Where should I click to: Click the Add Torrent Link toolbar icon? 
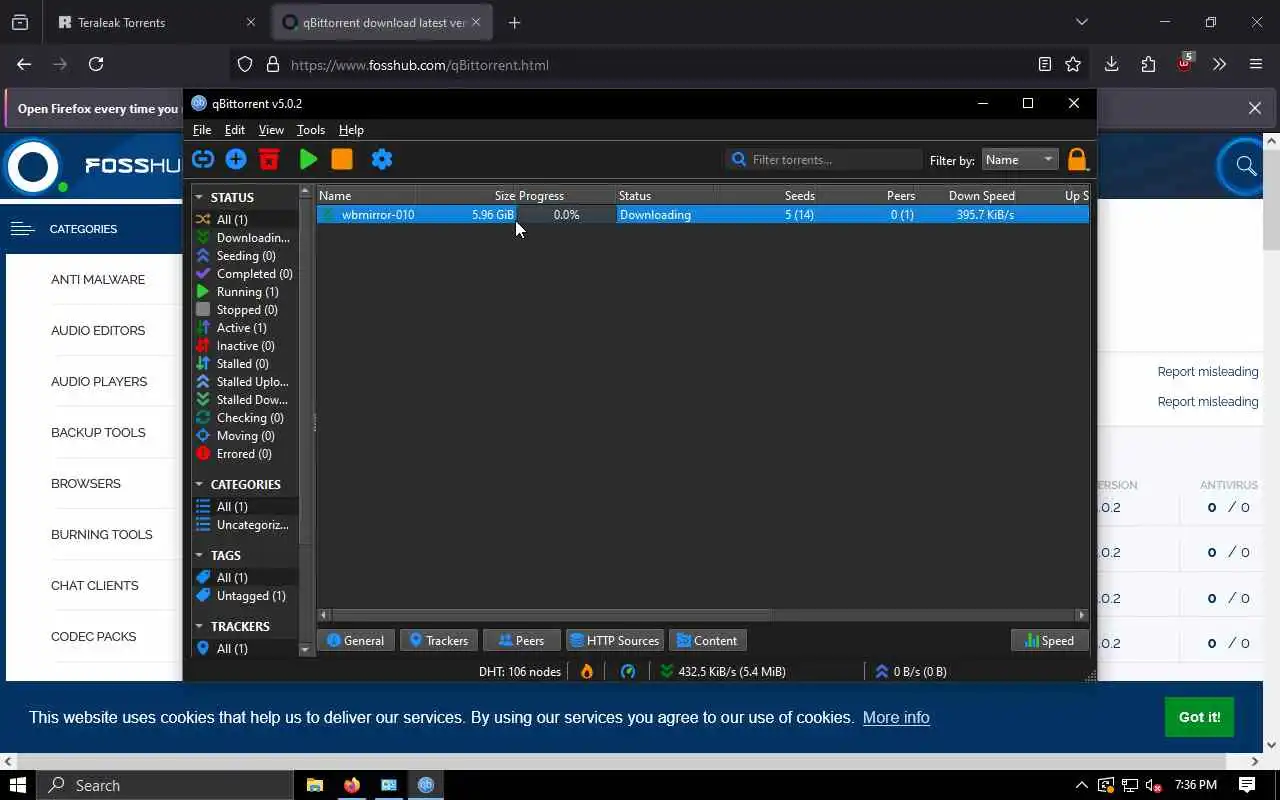(x=203, y=159)
